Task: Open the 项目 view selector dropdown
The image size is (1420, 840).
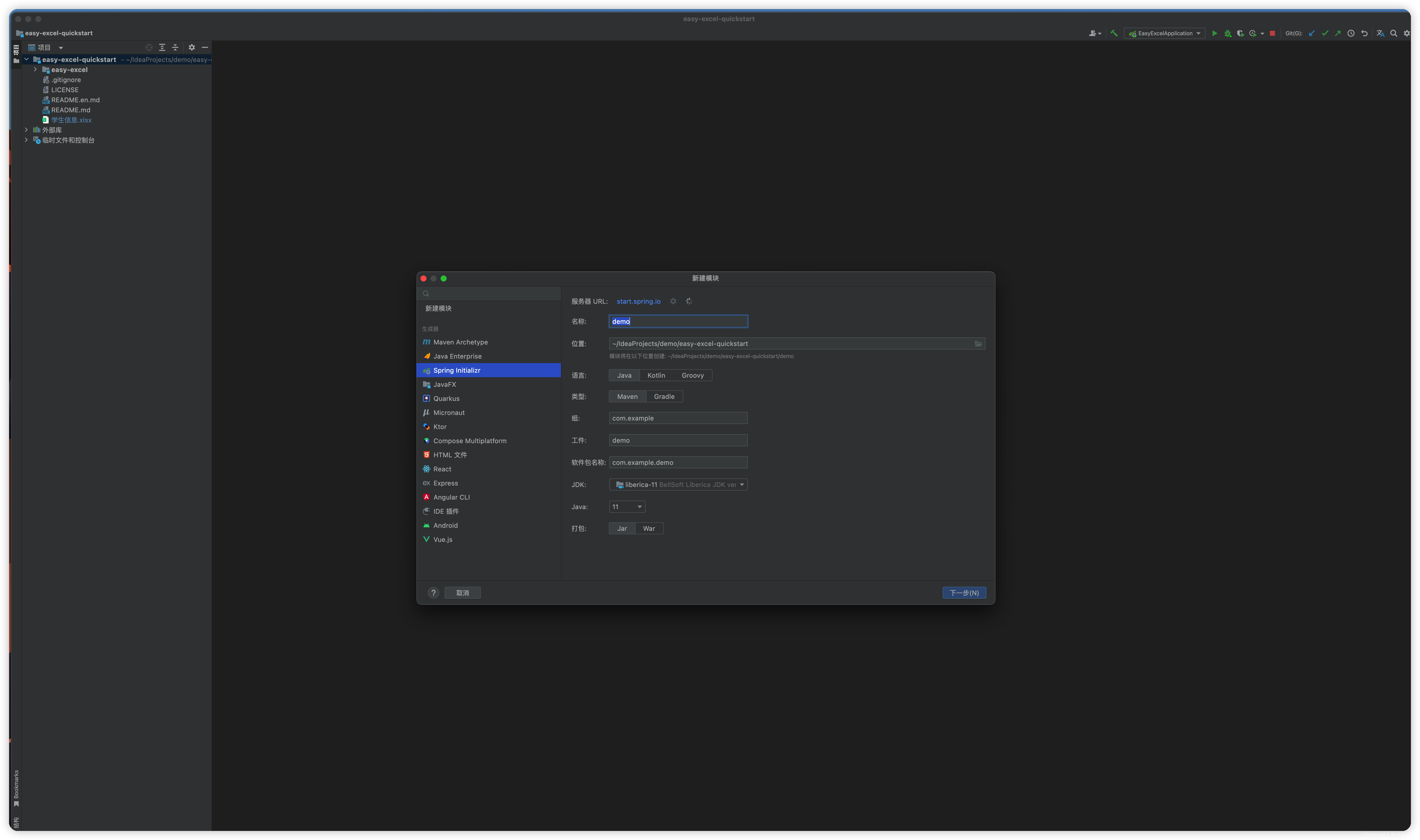Action: 46,48
